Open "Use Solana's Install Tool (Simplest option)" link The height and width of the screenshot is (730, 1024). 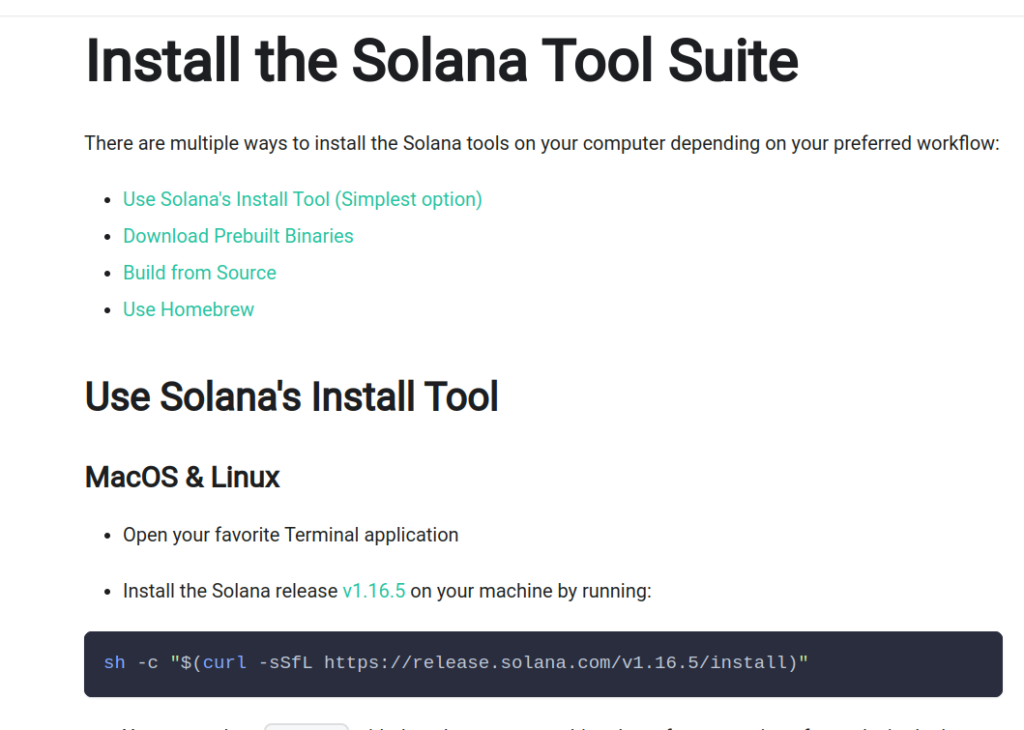pos(302,199)
